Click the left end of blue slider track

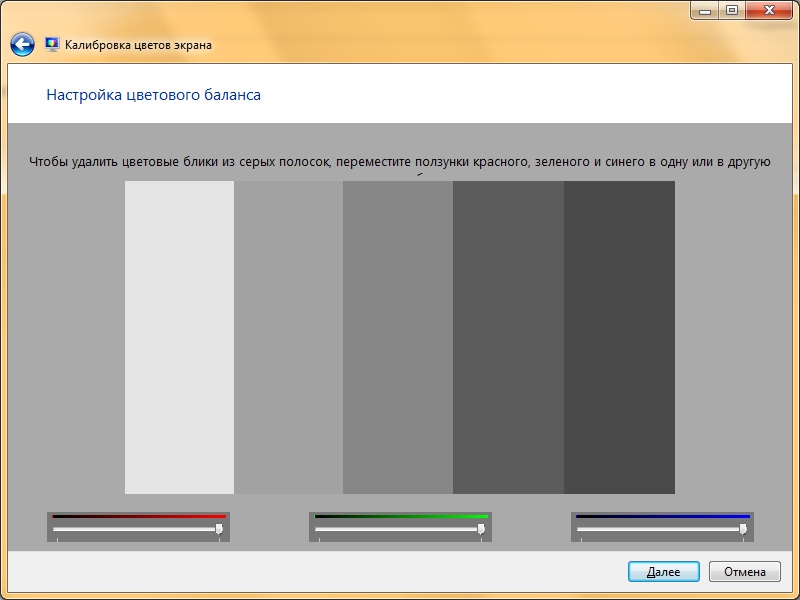coord(581,529)
